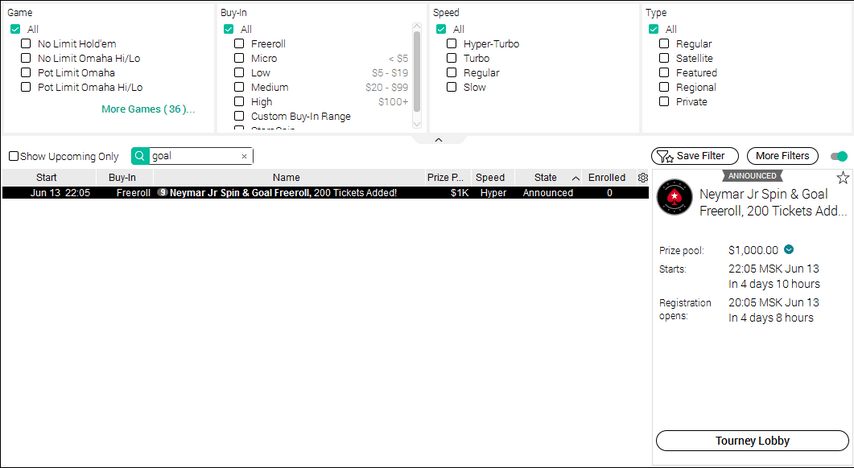Uncheck the Game All checkbox

click(15, 29)
